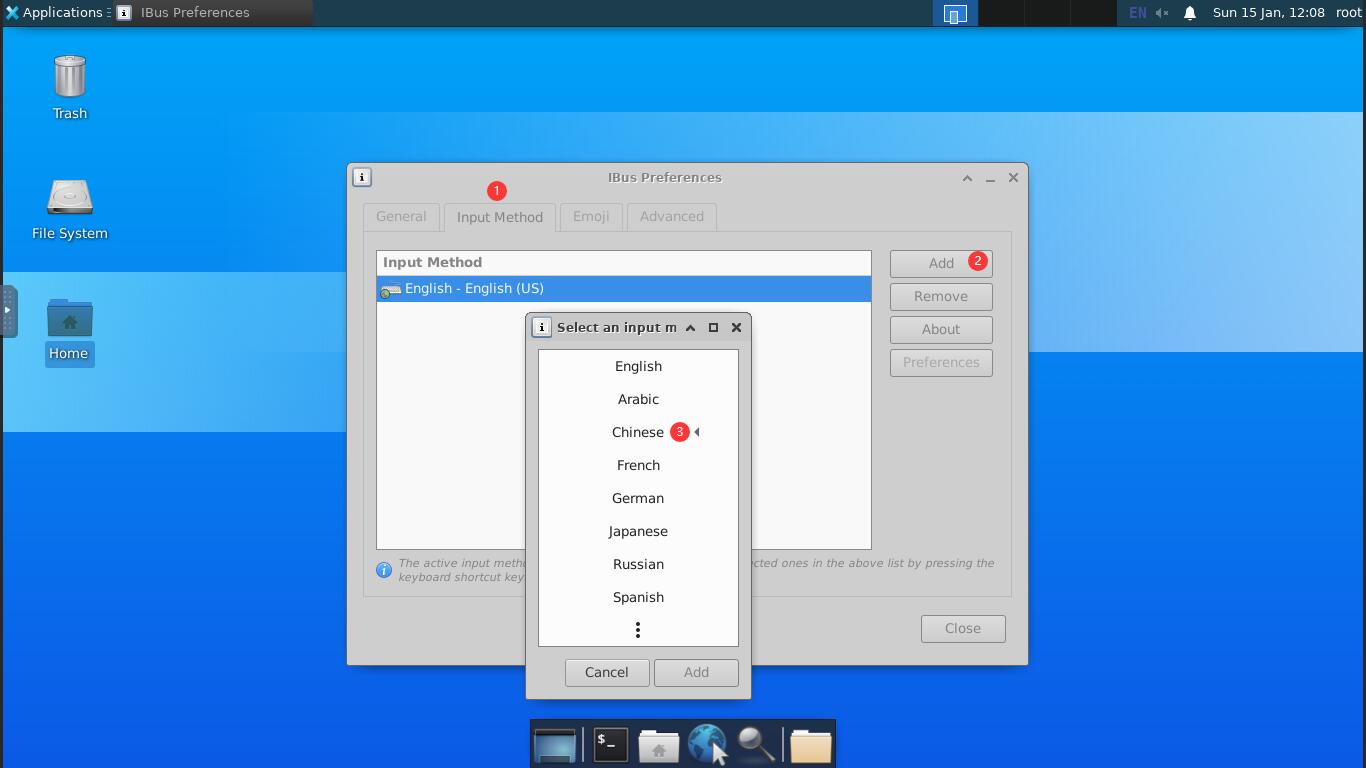The image size is (1366, 768).
Task: Select French in the language list
Action: coord(638,465)
